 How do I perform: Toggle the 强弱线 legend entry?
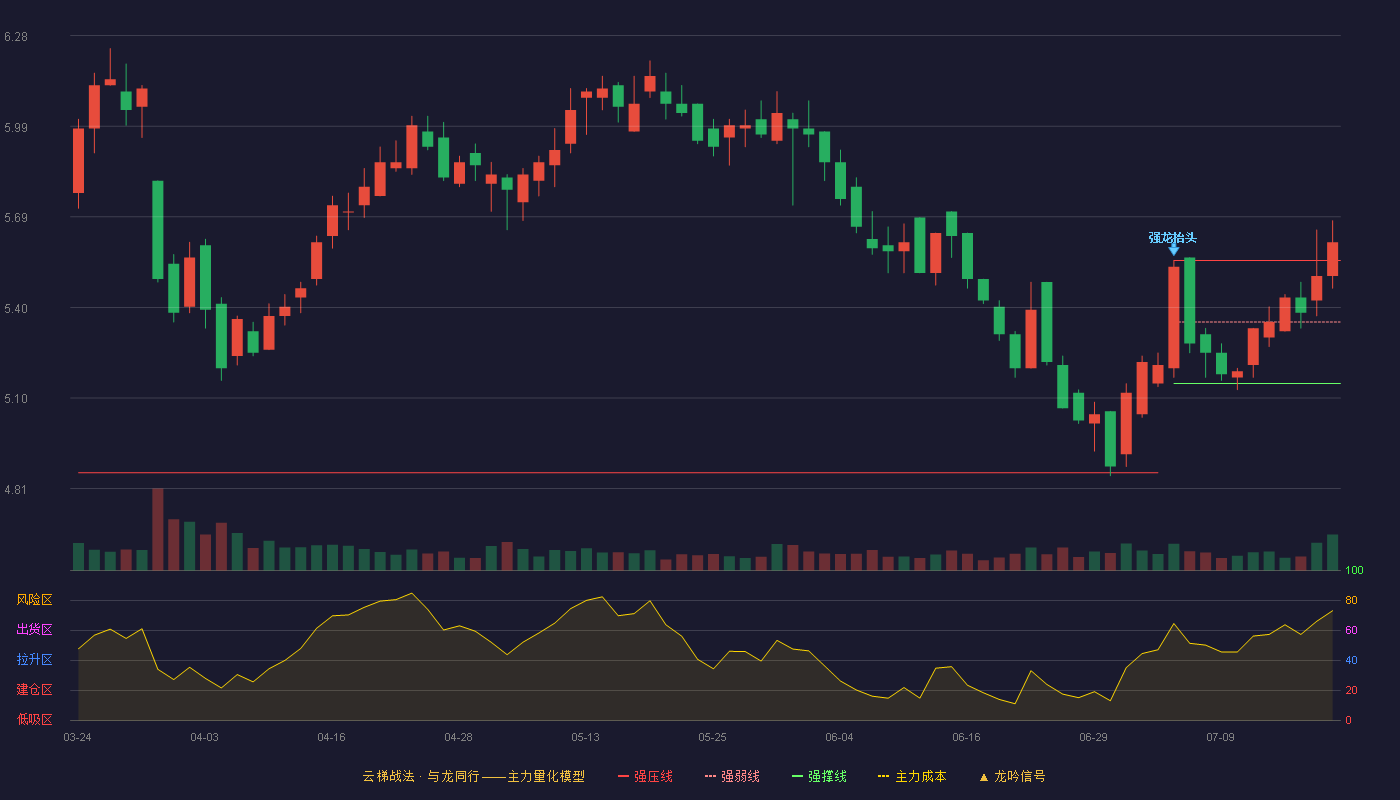point(732,776)
